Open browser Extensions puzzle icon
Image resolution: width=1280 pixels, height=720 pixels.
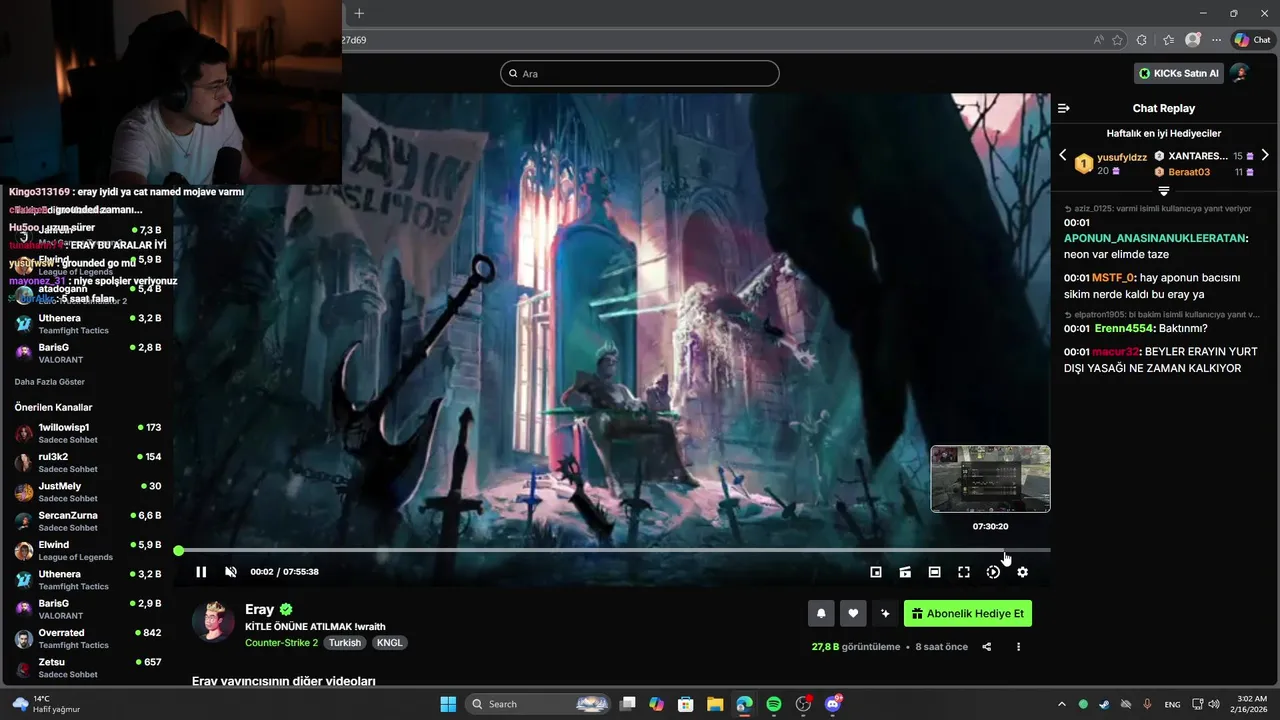1142,40
